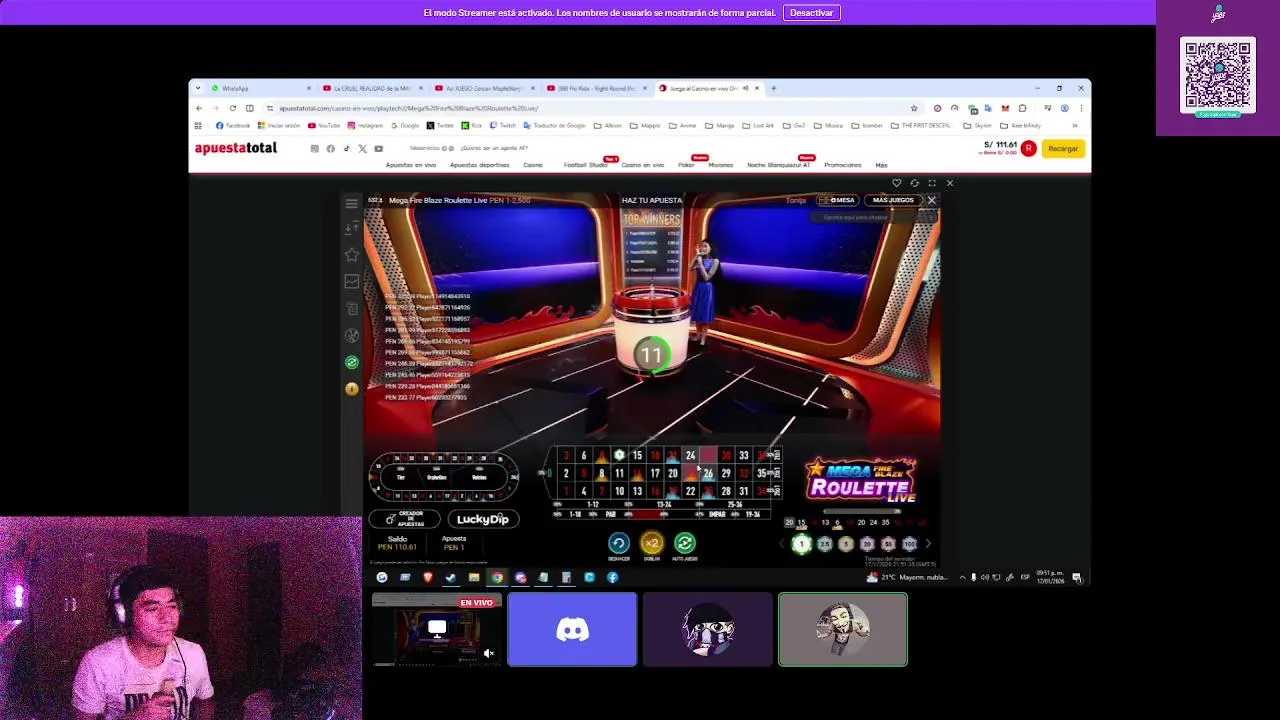Screen dimensions: 1280x720
Task: Bet on PAR even field
Action: pos(610,514)
